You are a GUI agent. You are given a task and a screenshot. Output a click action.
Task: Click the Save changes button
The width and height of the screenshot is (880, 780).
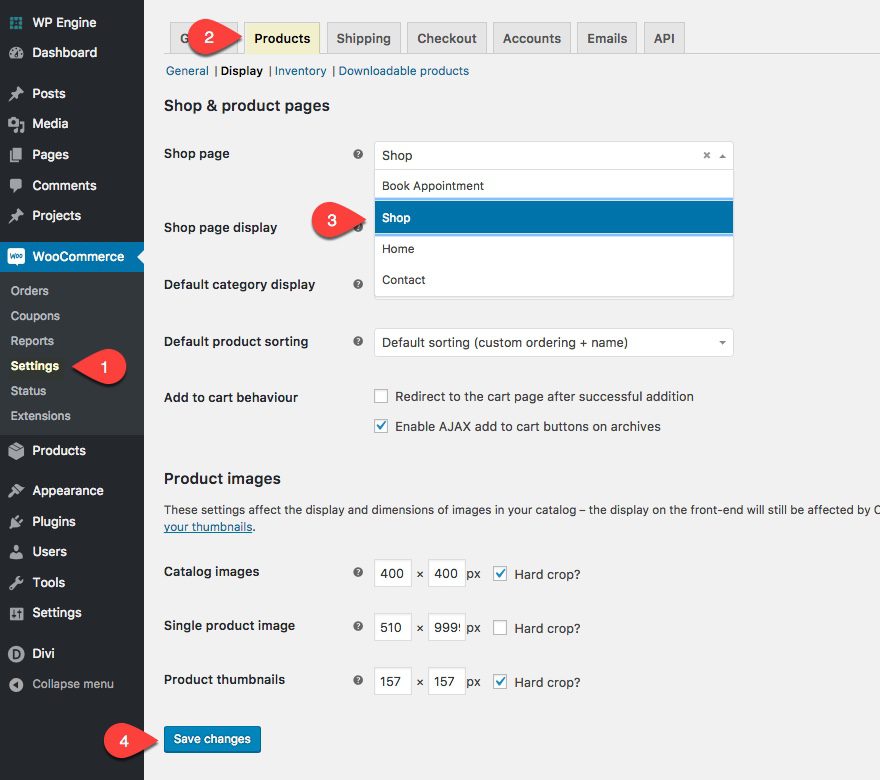[212, 740]
